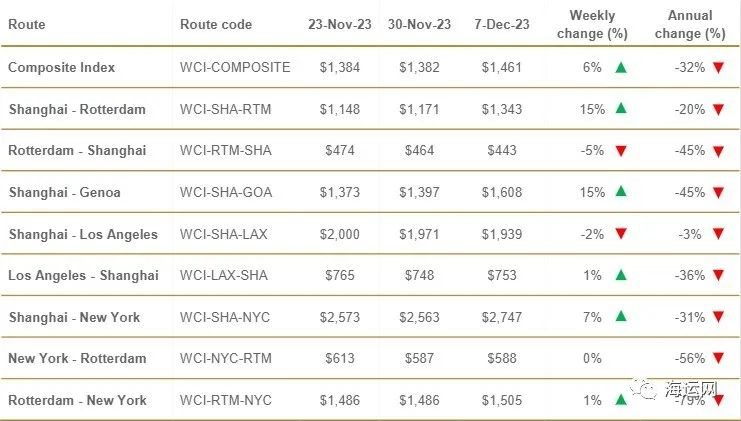This screenshot has width=741, height=421.
Task: Click the red annual arrow for Los Angeles - Shanghai
Action: (718, 276)
